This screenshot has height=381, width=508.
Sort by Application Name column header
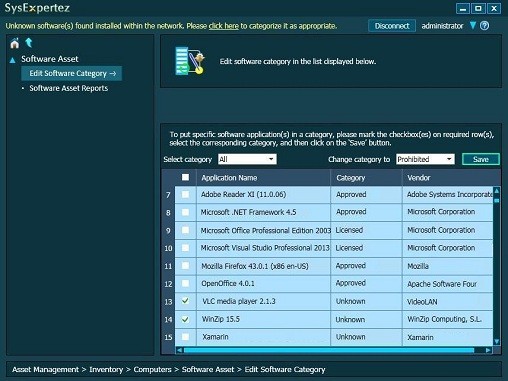point(263,178)
